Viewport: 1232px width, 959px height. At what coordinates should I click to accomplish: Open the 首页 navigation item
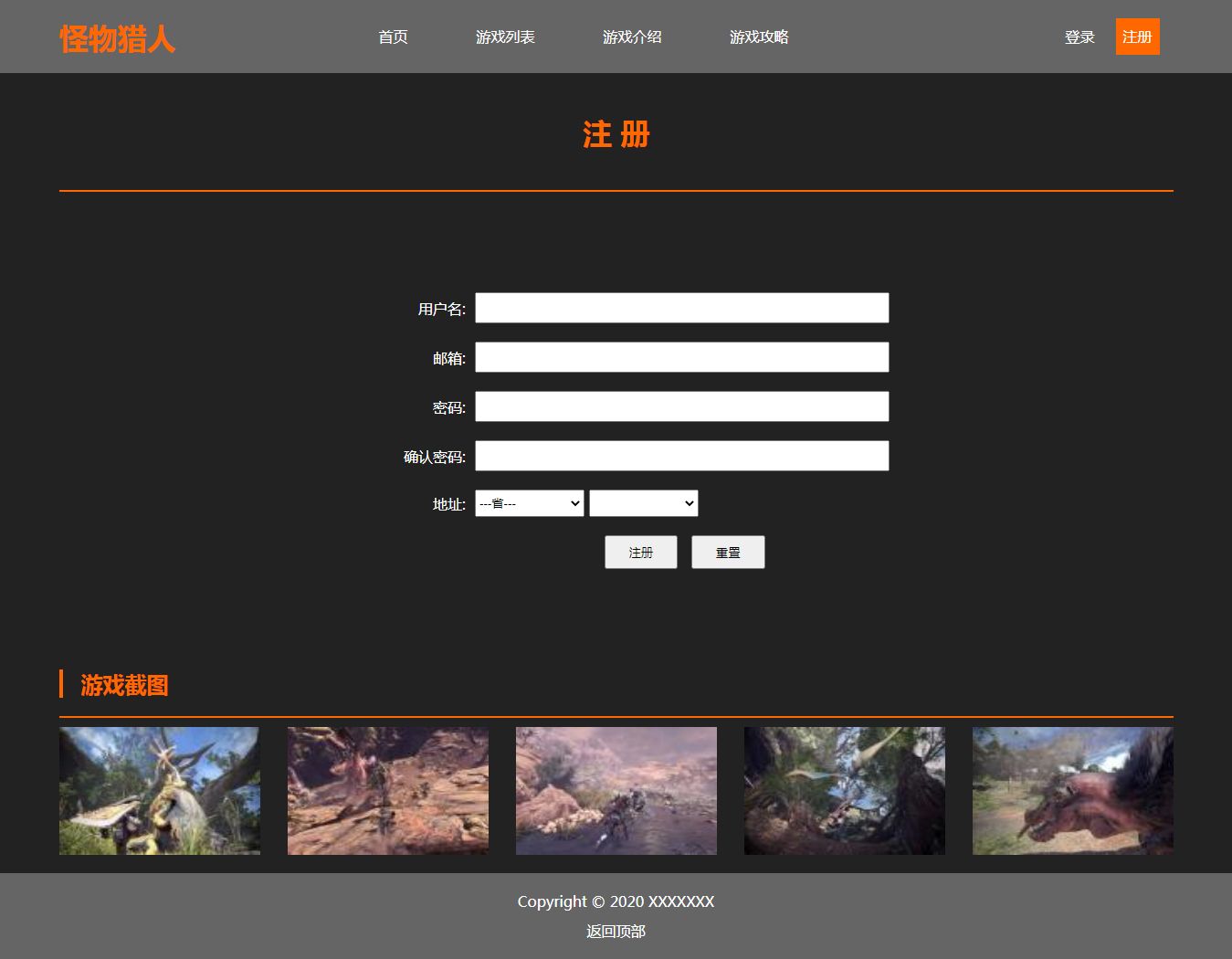click(x=393, y=37)
